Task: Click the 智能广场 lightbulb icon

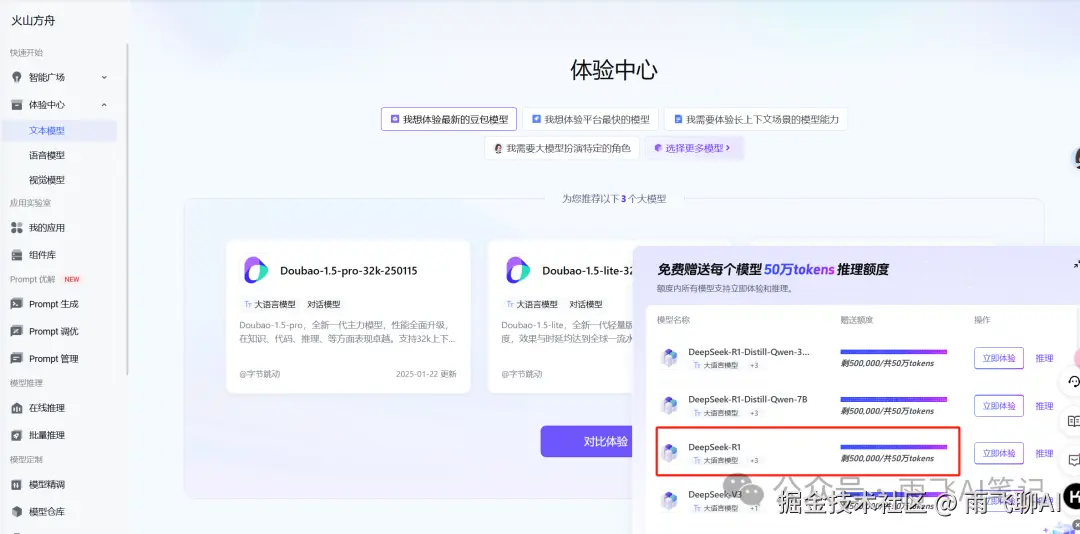Action: [x=17, y=77]
